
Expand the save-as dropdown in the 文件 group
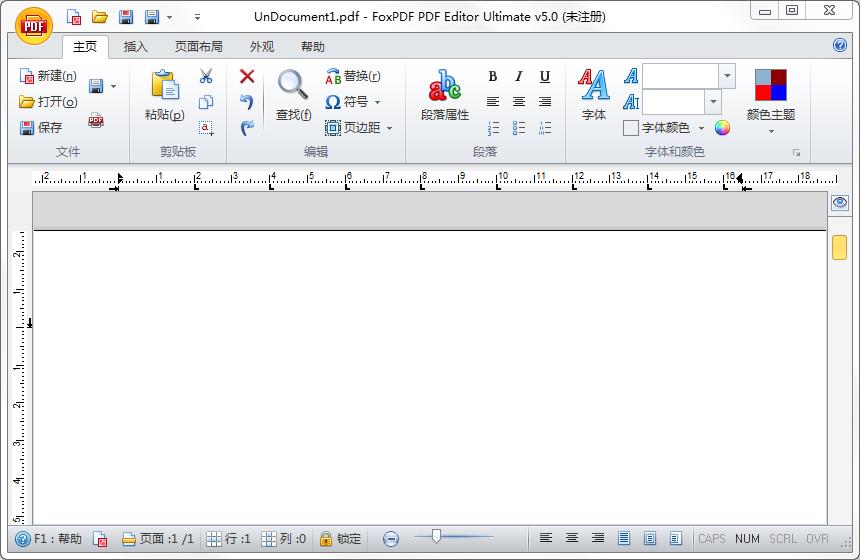[114, 87]
